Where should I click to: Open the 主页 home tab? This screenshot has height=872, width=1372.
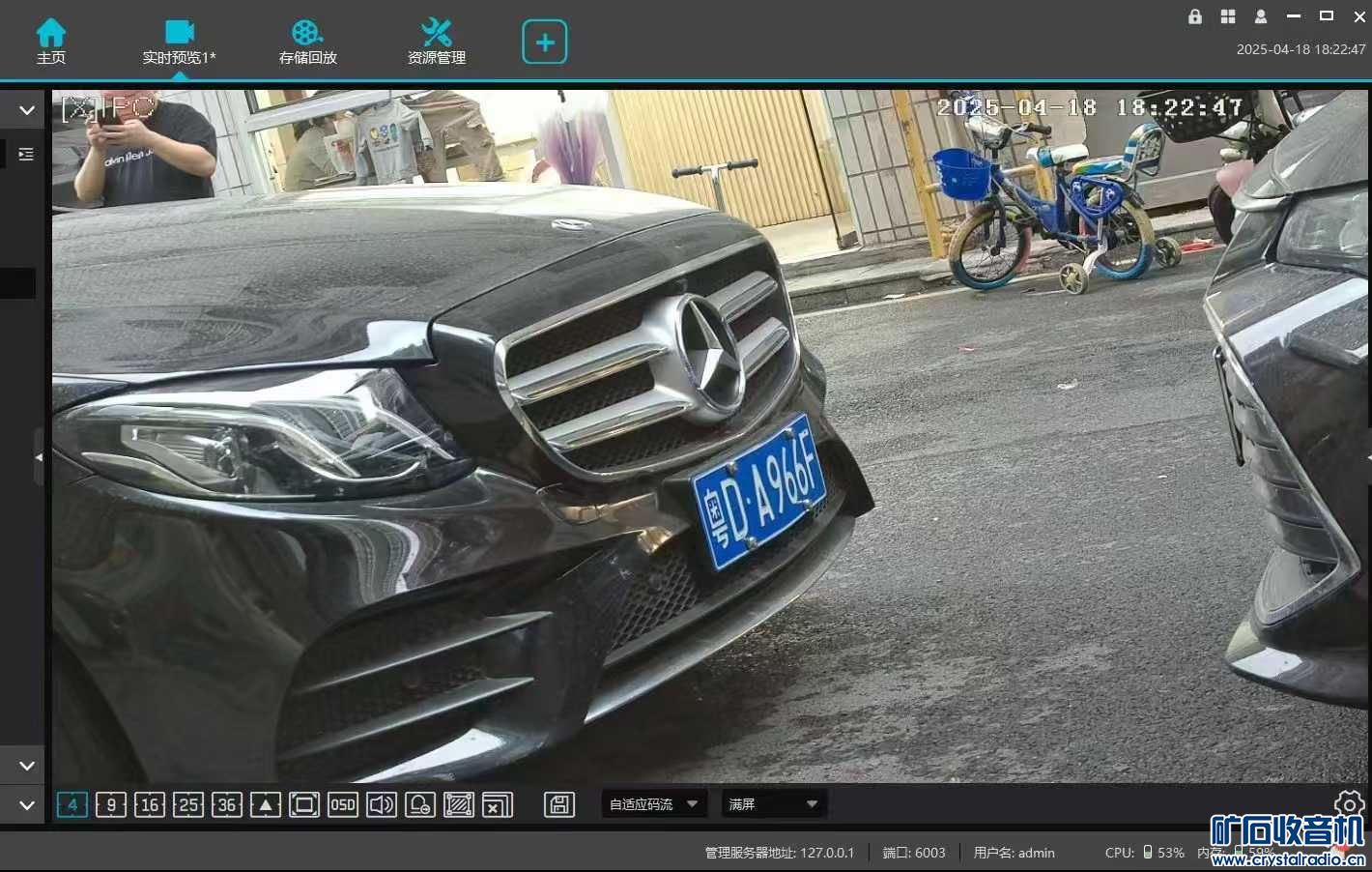tap(51, 43)
